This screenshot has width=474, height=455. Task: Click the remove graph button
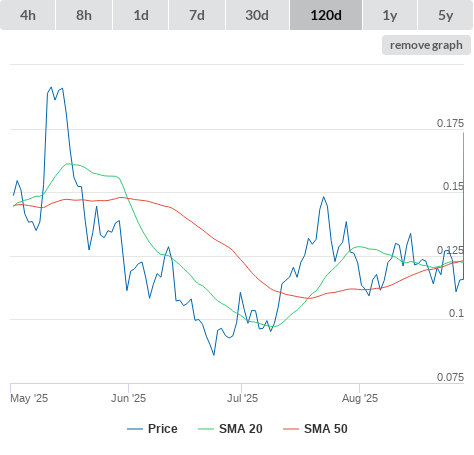click(x=426, y=45)
